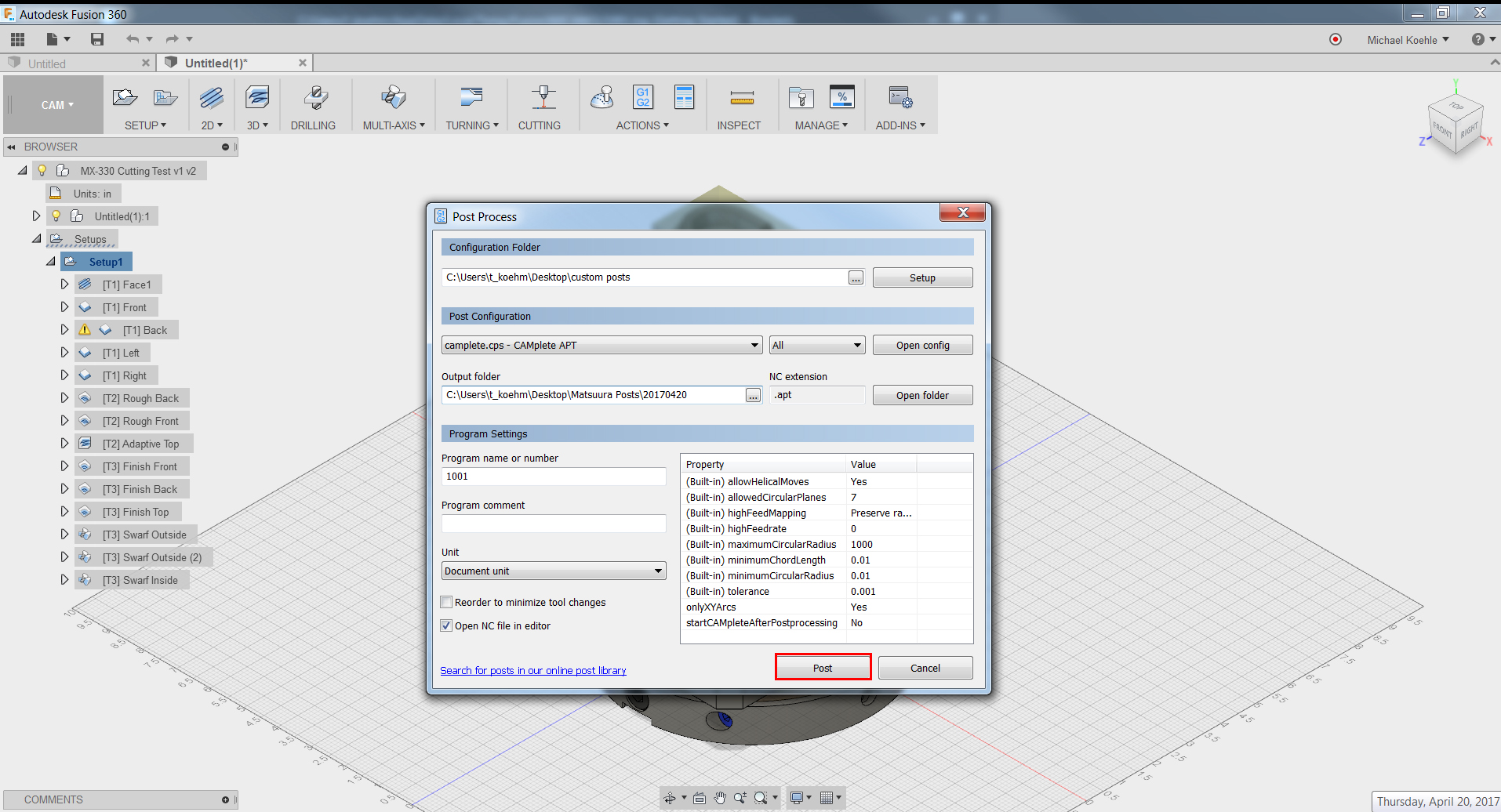Click the Open folder button

click(922, 395)
